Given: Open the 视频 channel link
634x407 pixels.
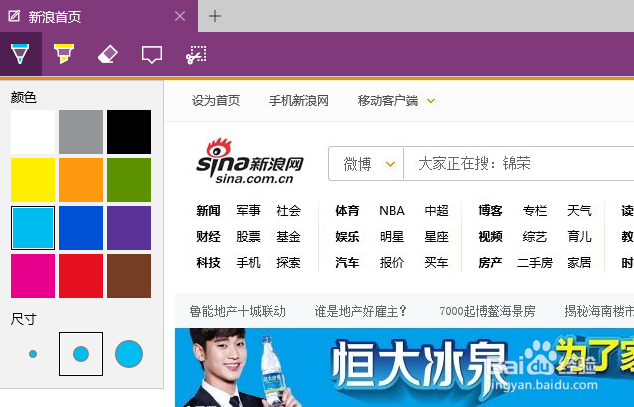Looking at the screenshot, I should click(490, 236).
